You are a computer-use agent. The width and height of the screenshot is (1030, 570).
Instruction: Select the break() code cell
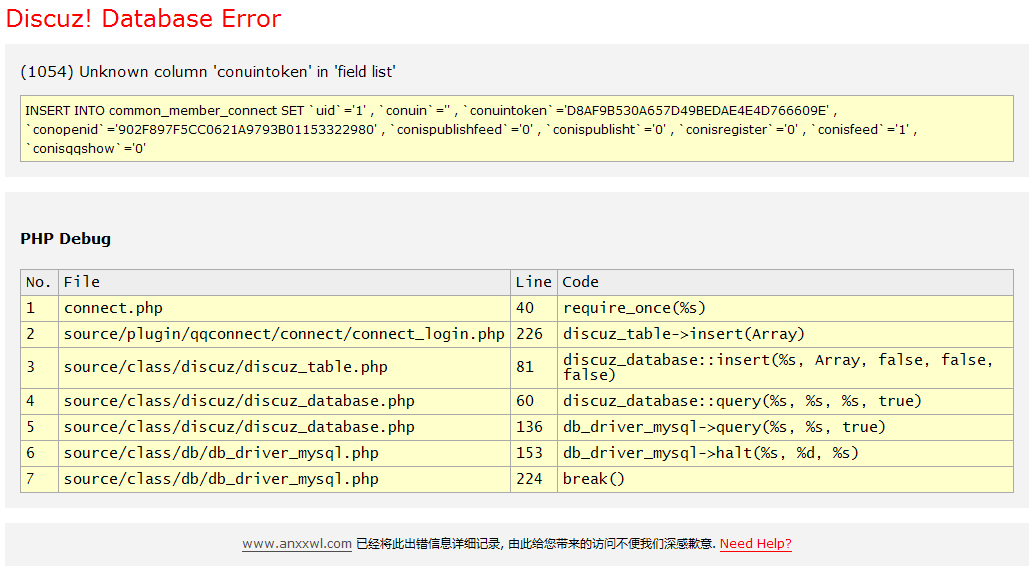[593, 479]
